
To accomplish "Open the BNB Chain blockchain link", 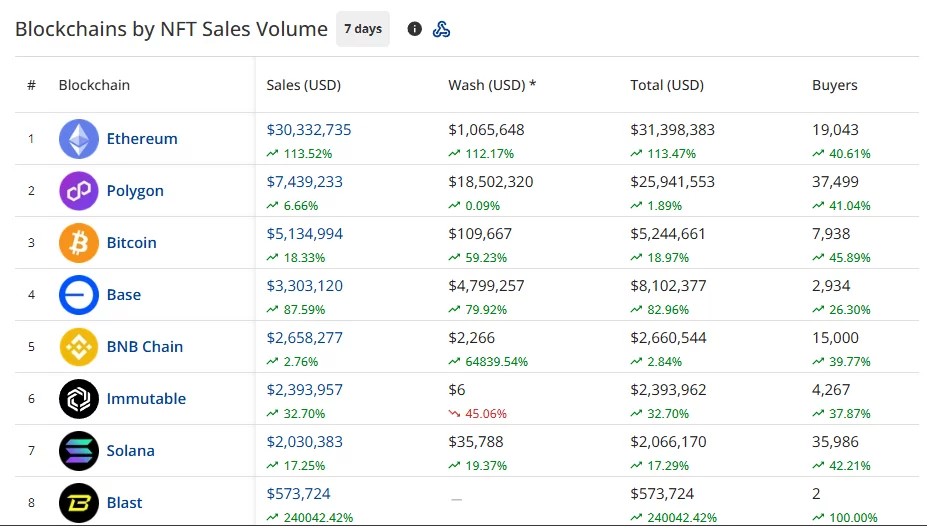I will pyautogui.click(x=145, y=347).
